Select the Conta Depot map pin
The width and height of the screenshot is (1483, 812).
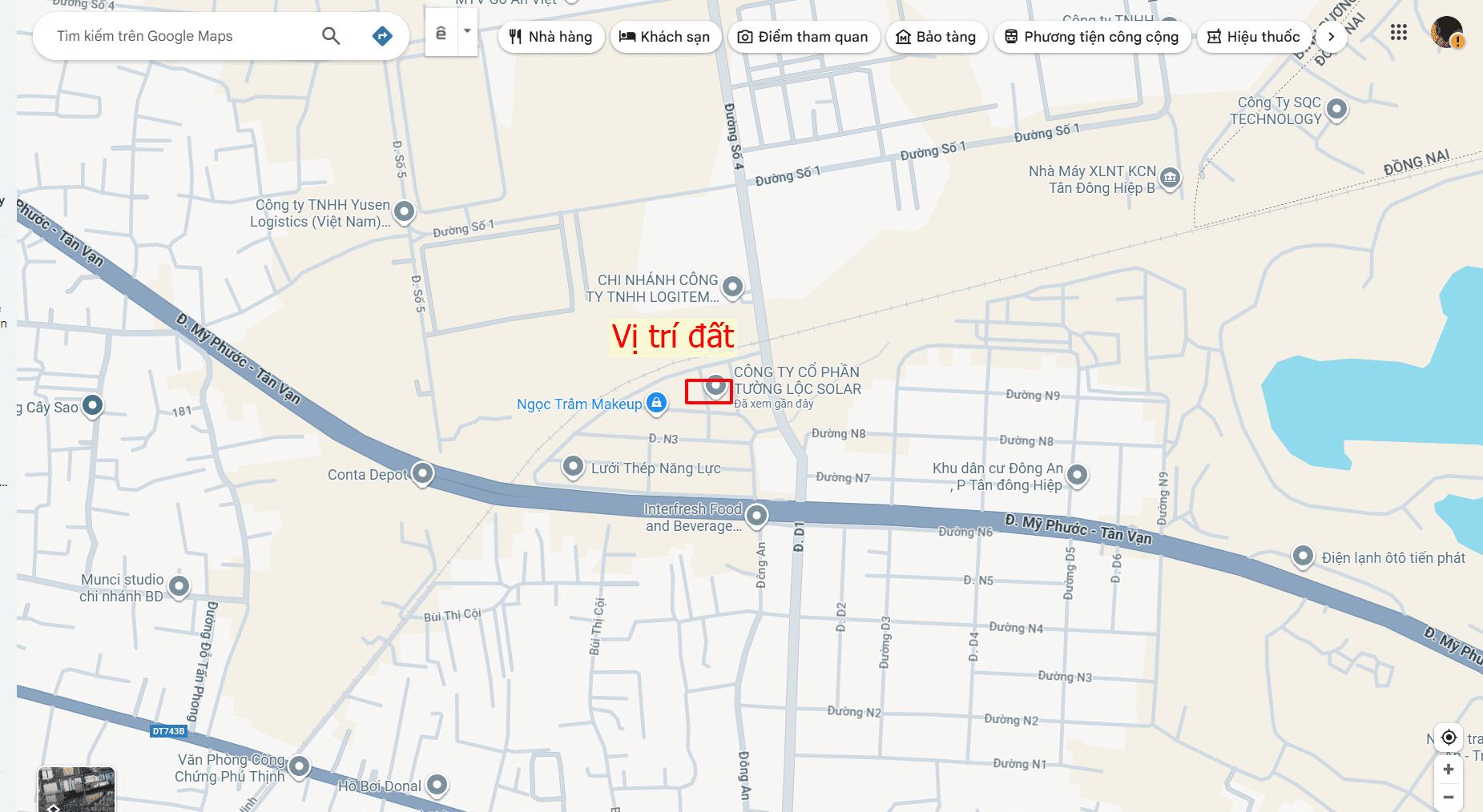tap(423, 473)
